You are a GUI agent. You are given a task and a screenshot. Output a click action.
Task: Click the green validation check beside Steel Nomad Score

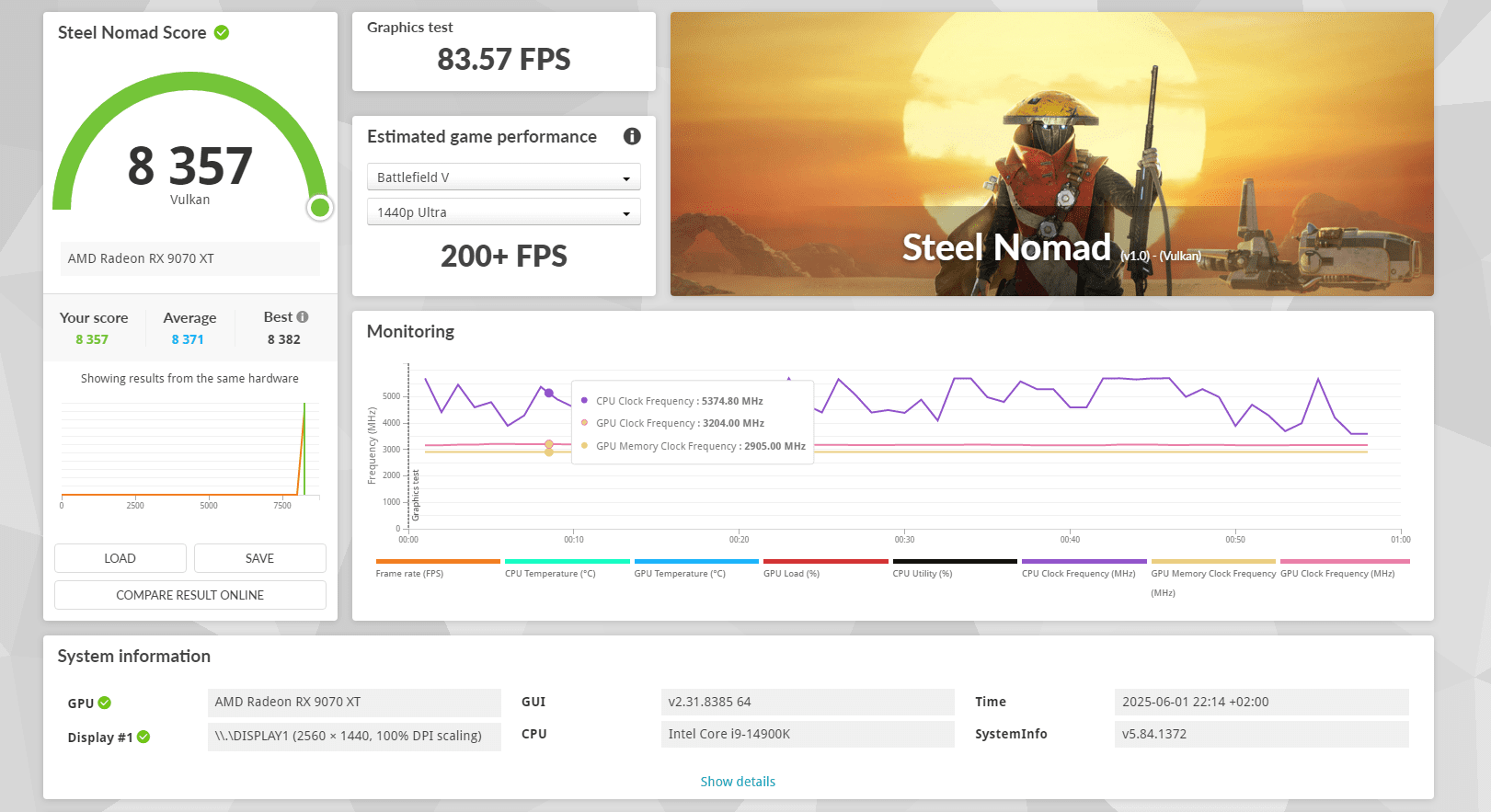222,32
